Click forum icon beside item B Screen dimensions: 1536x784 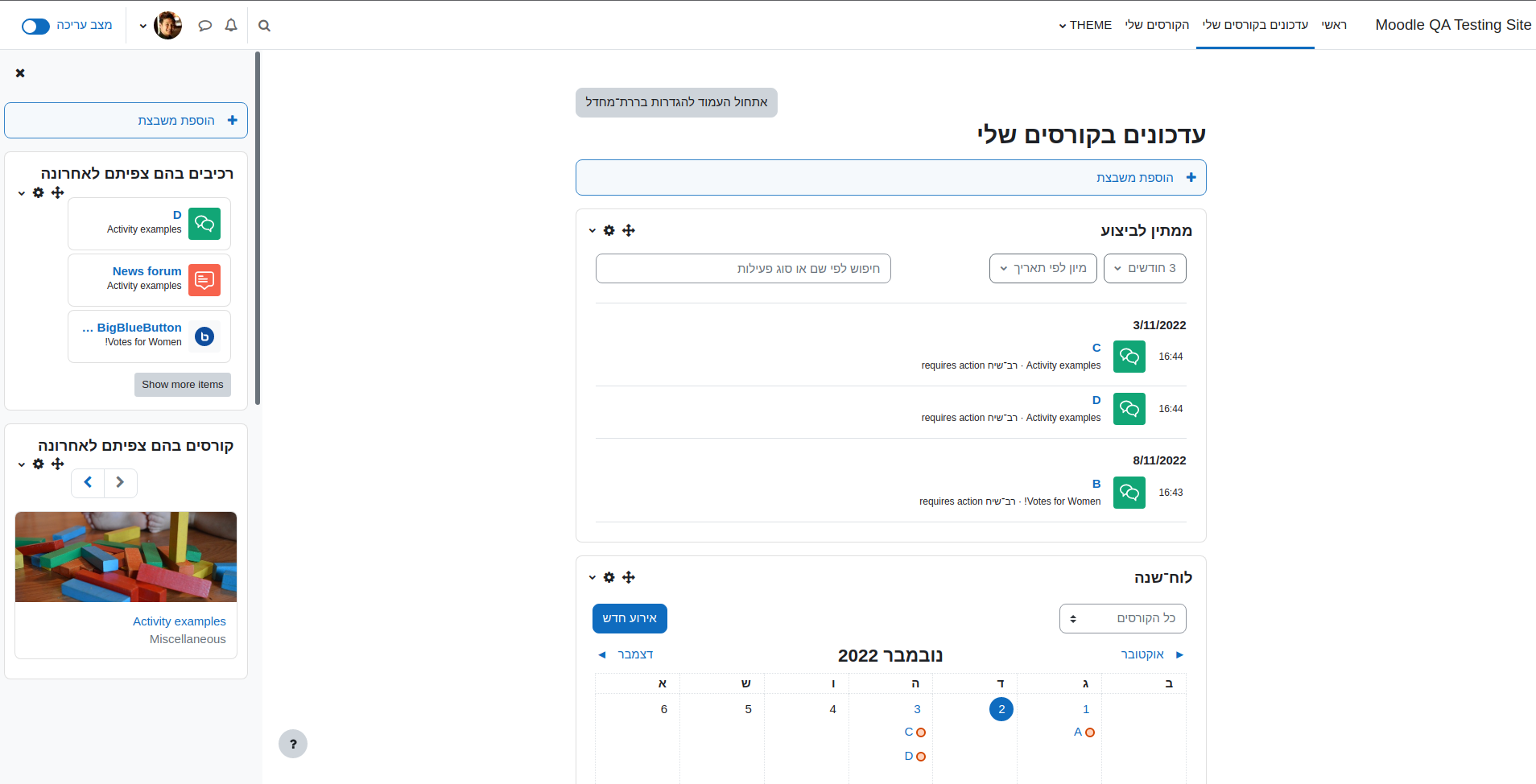coord(1129,493)
